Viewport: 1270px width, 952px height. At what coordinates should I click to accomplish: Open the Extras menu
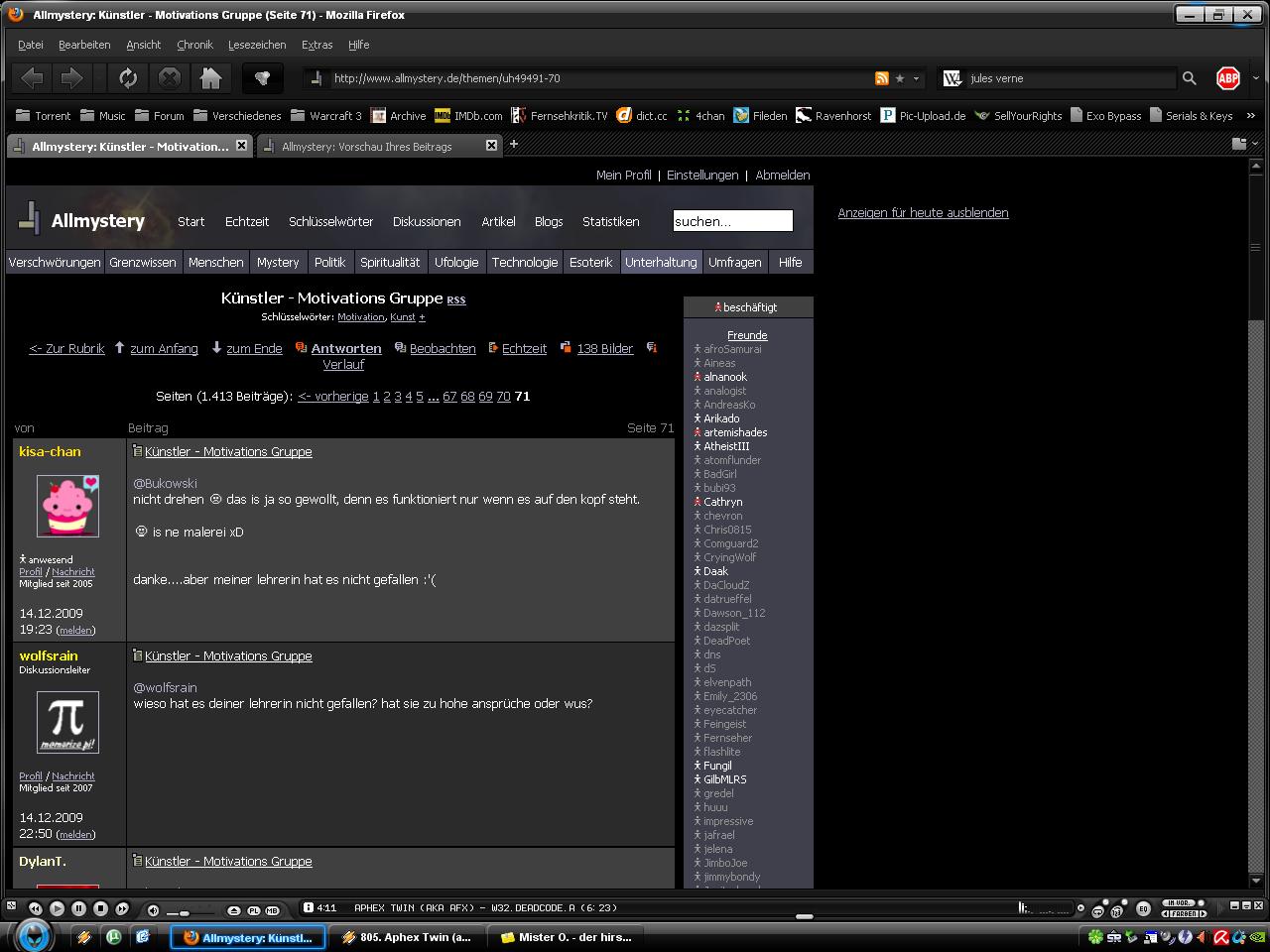[317, 45]
